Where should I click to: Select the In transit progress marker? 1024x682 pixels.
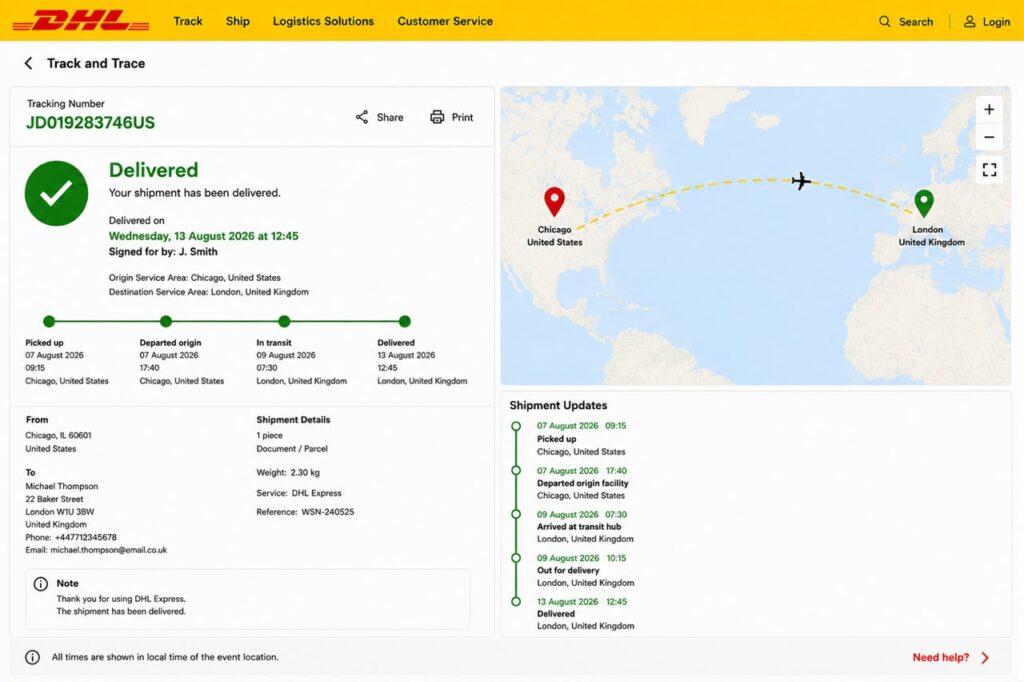click(284, 321)
